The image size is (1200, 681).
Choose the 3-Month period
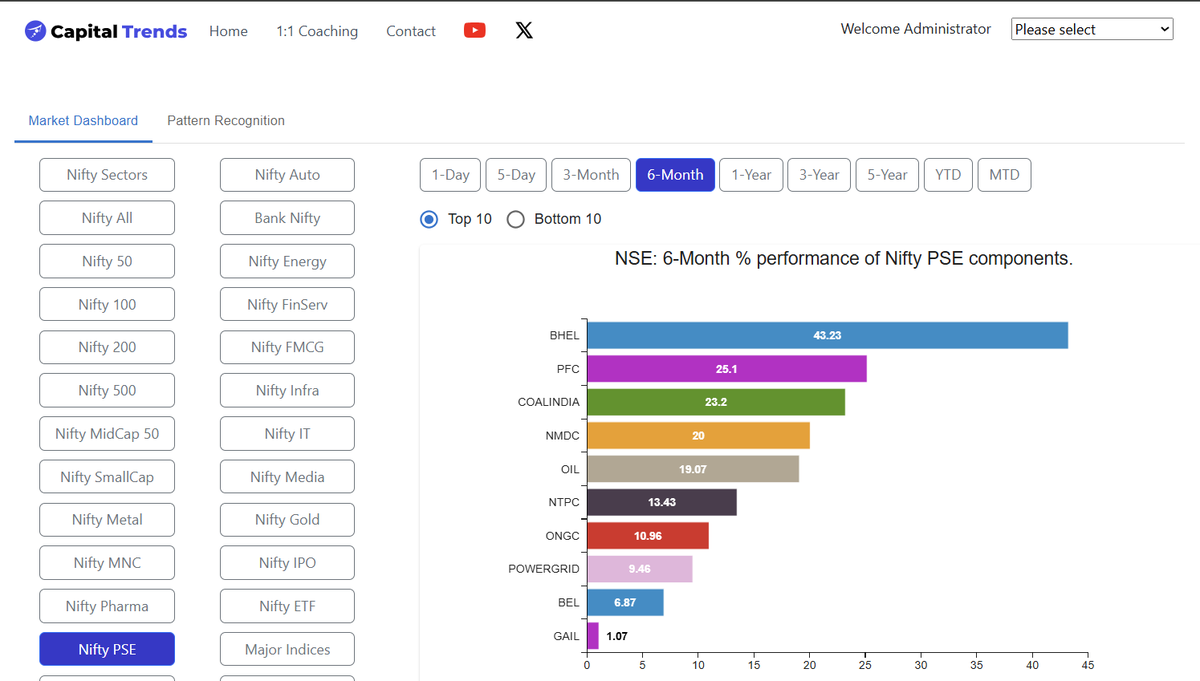591,175
